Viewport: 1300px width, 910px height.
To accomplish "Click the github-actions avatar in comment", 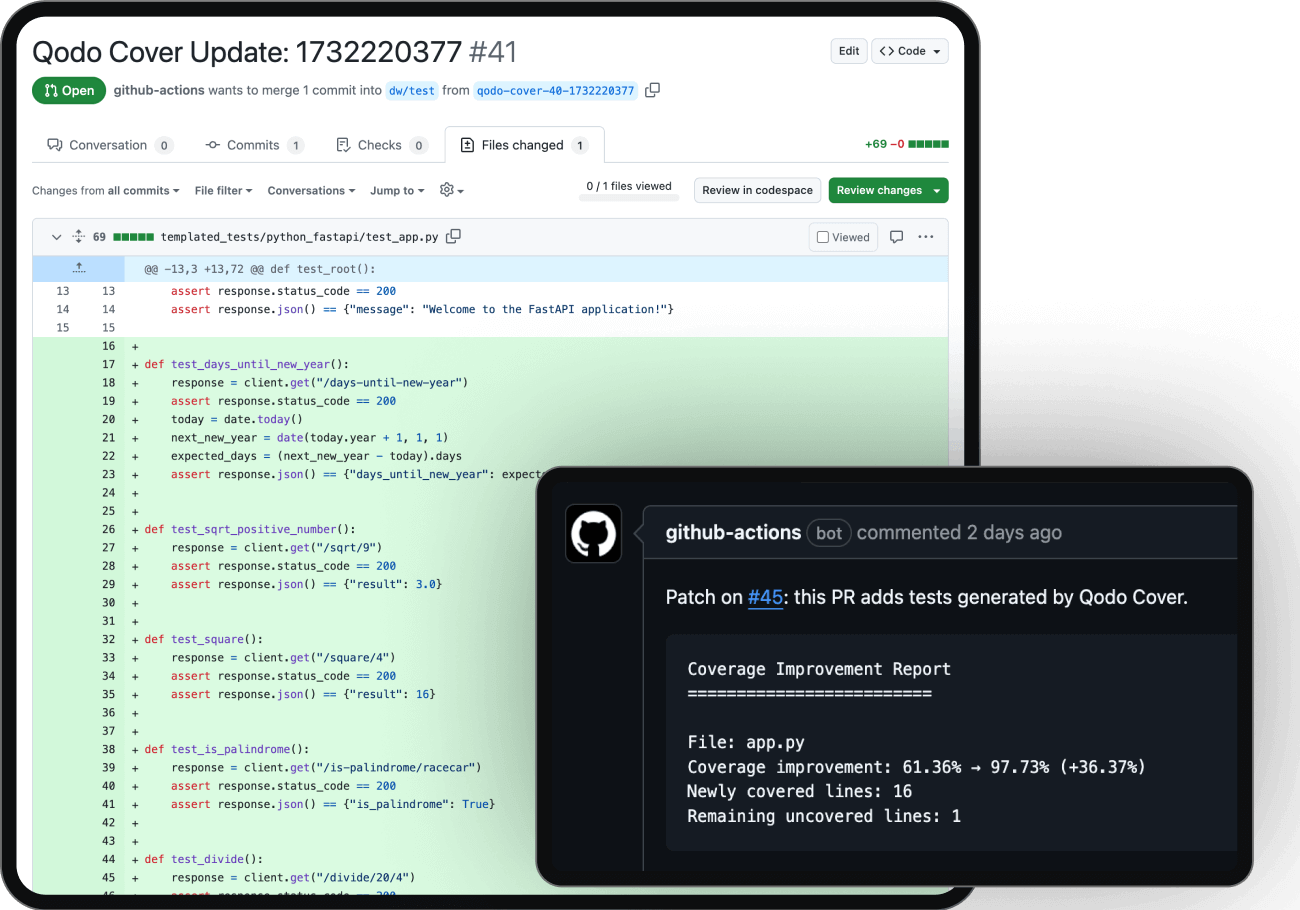I will click(593, 533).
